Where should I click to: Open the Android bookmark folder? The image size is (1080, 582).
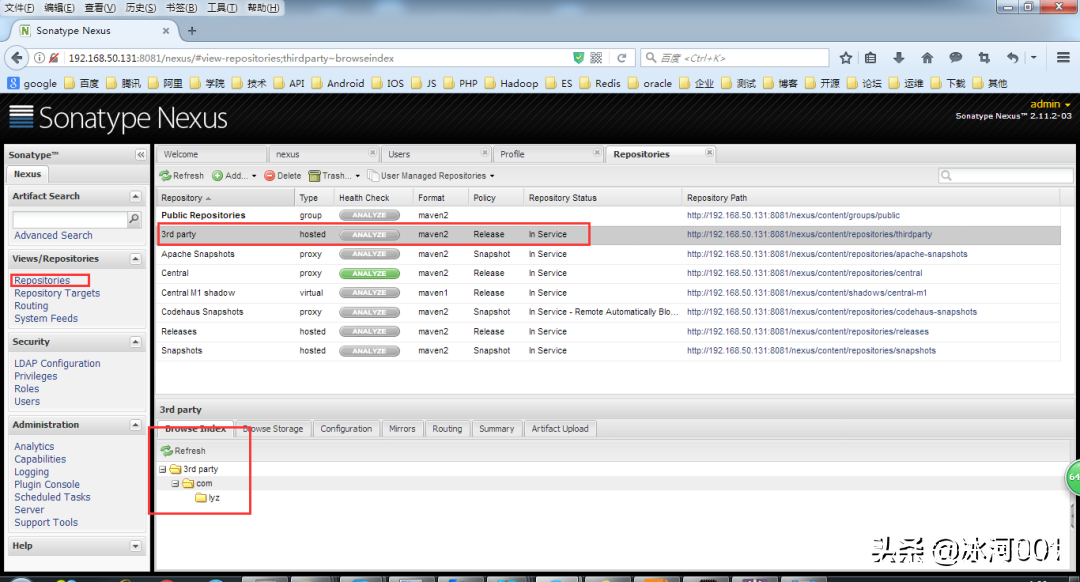tap(338, 83)
